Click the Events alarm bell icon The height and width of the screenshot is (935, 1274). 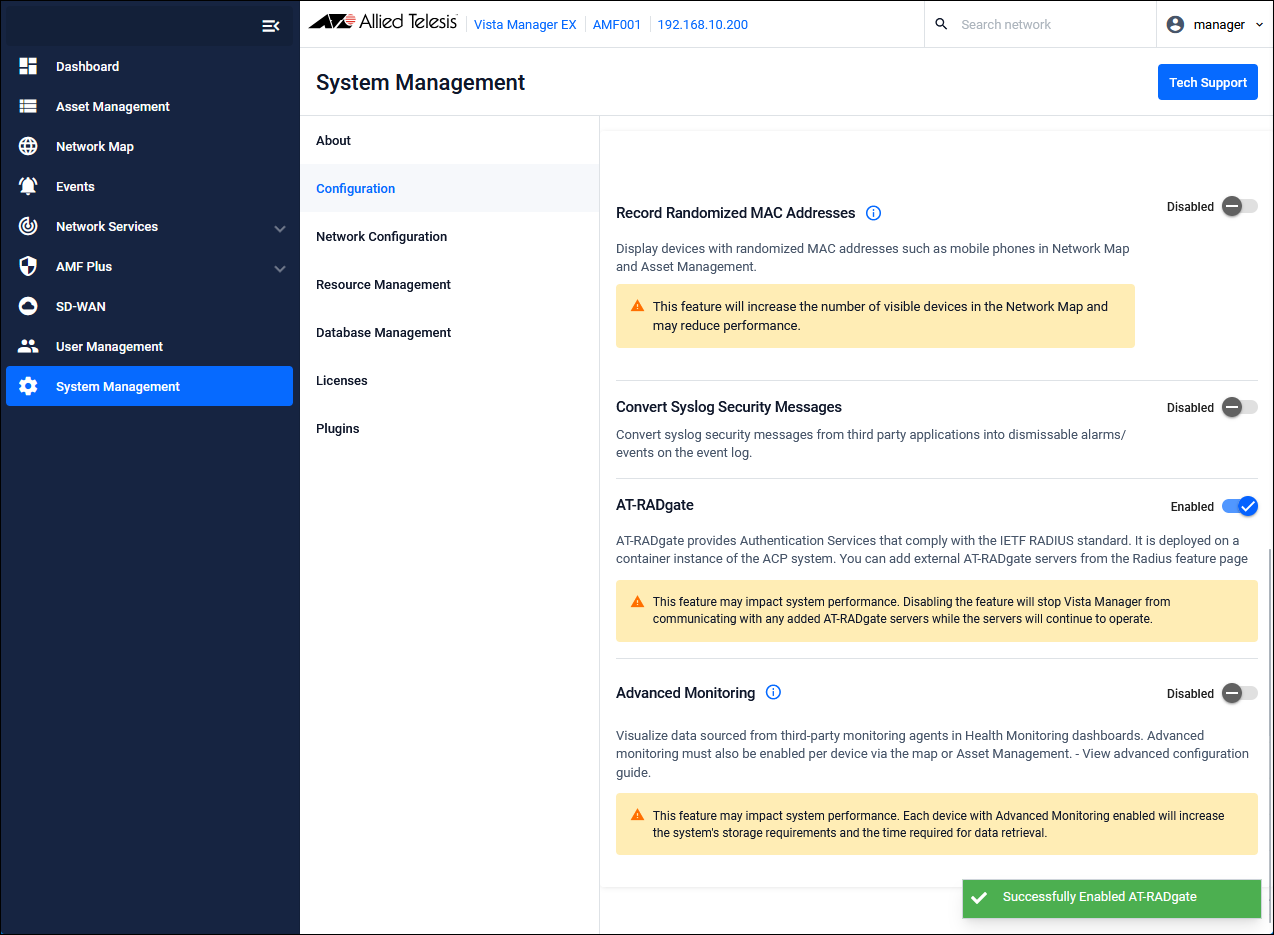[x=28, y=186]
